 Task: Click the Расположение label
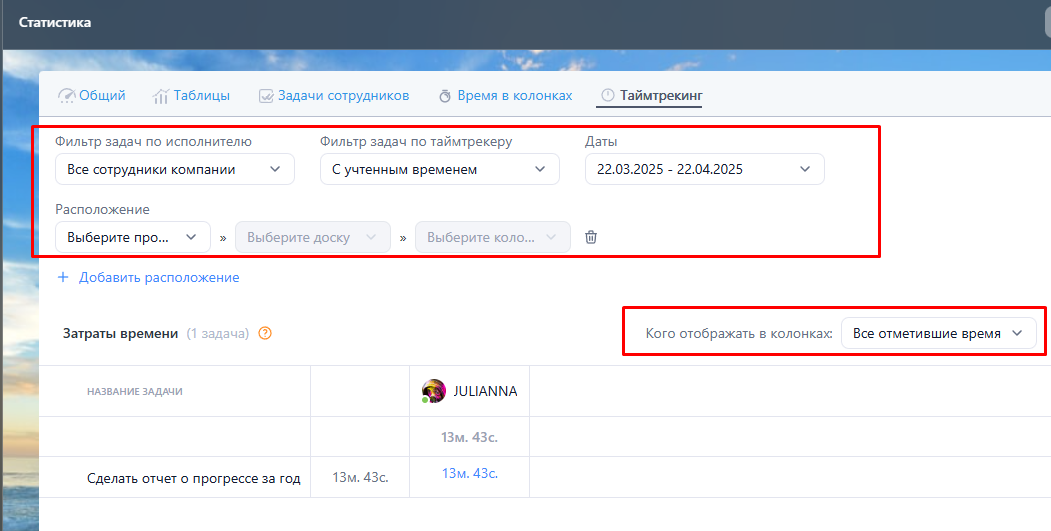(103, 209)
